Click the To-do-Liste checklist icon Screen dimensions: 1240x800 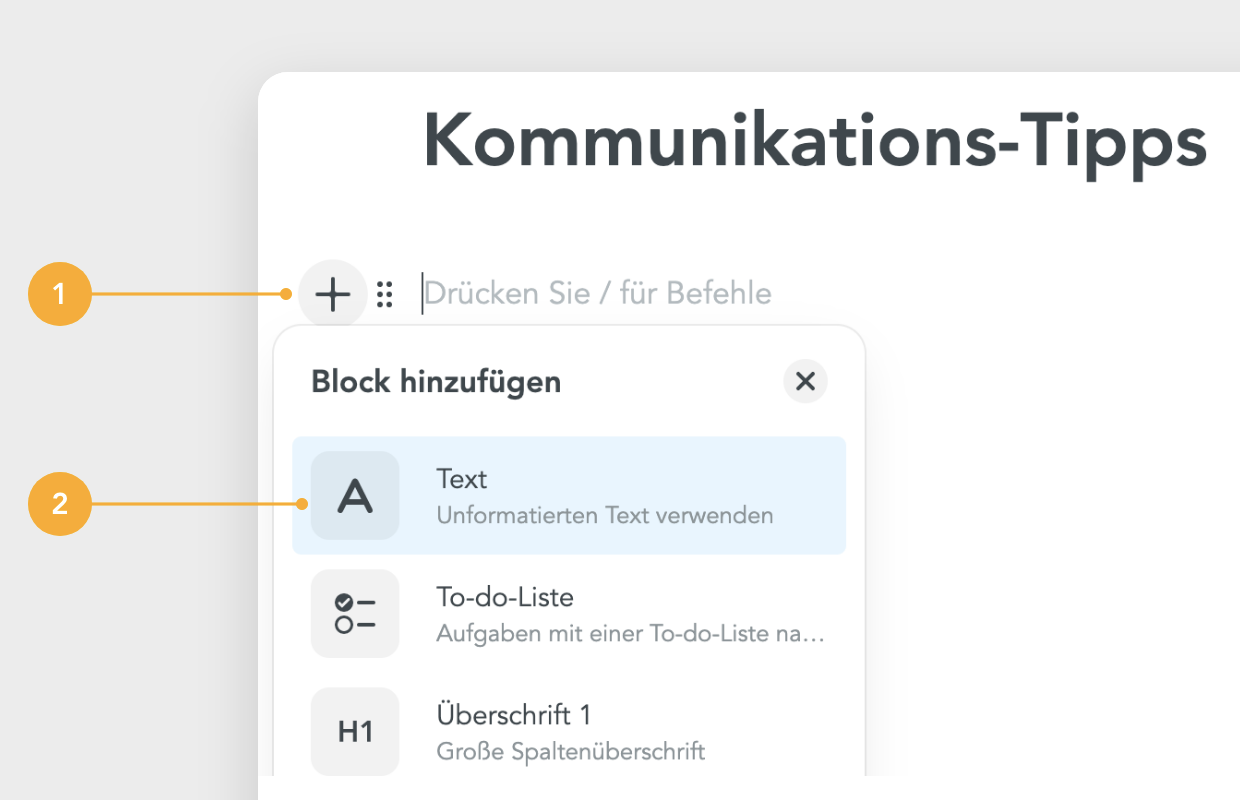point(355,614)
